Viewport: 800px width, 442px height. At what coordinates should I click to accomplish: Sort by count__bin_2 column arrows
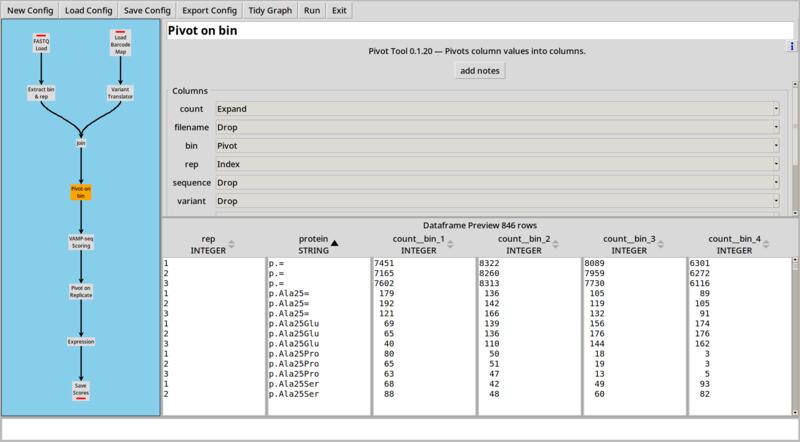click(556, 244)
